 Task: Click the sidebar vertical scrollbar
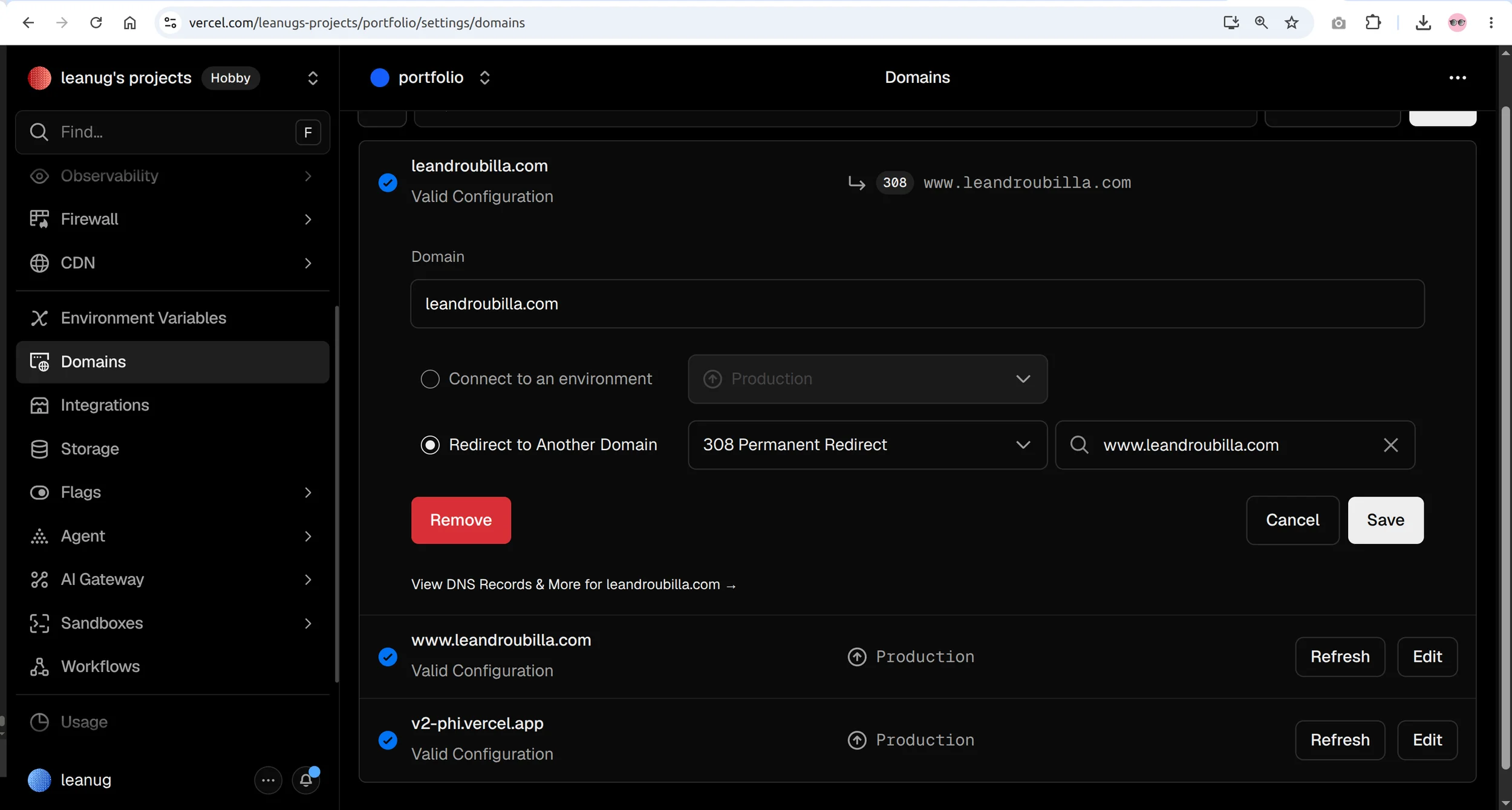tap(336, 493)
